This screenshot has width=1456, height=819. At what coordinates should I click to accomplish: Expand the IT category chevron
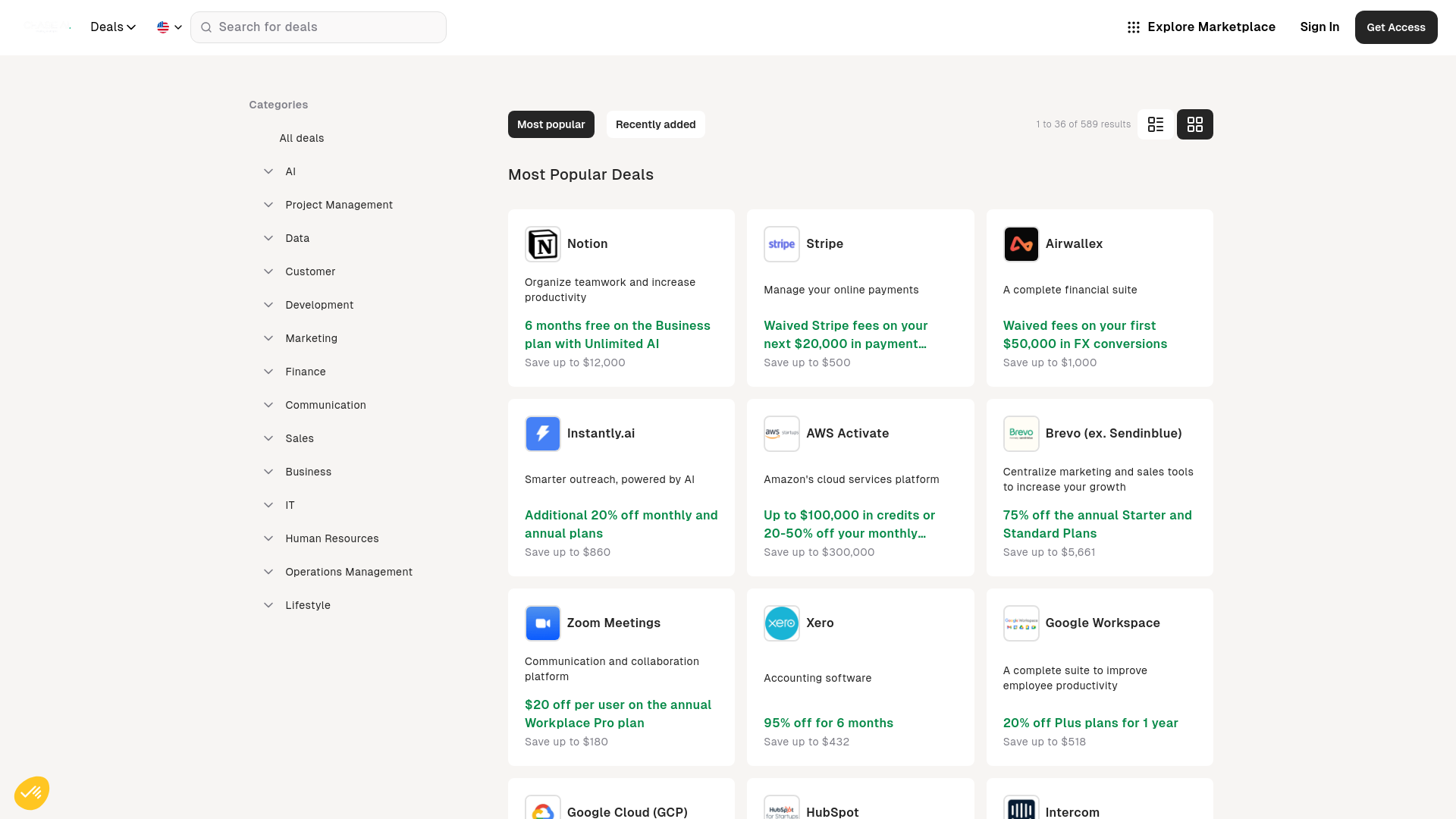click(268, 505)
